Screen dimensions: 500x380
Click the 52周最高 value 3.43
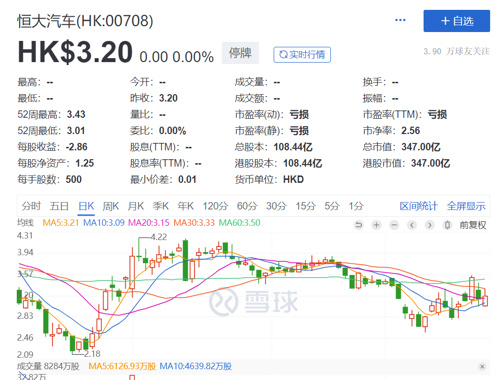(76, 114)
